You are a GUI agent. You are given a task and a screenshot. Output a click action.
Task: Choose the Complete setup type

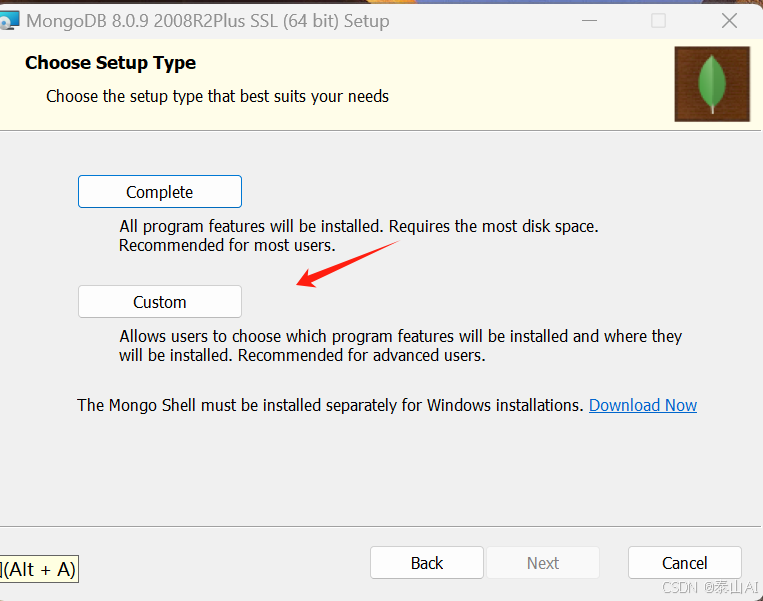160,192
